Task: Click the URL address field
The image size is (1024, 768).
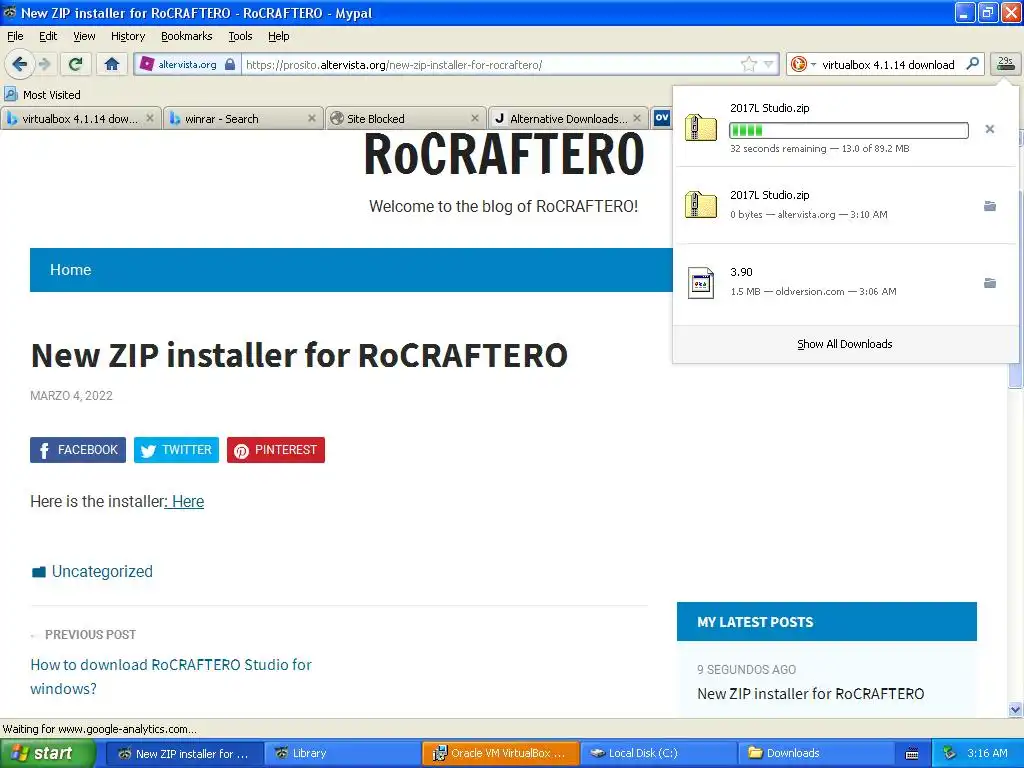Action: point(490,65)
